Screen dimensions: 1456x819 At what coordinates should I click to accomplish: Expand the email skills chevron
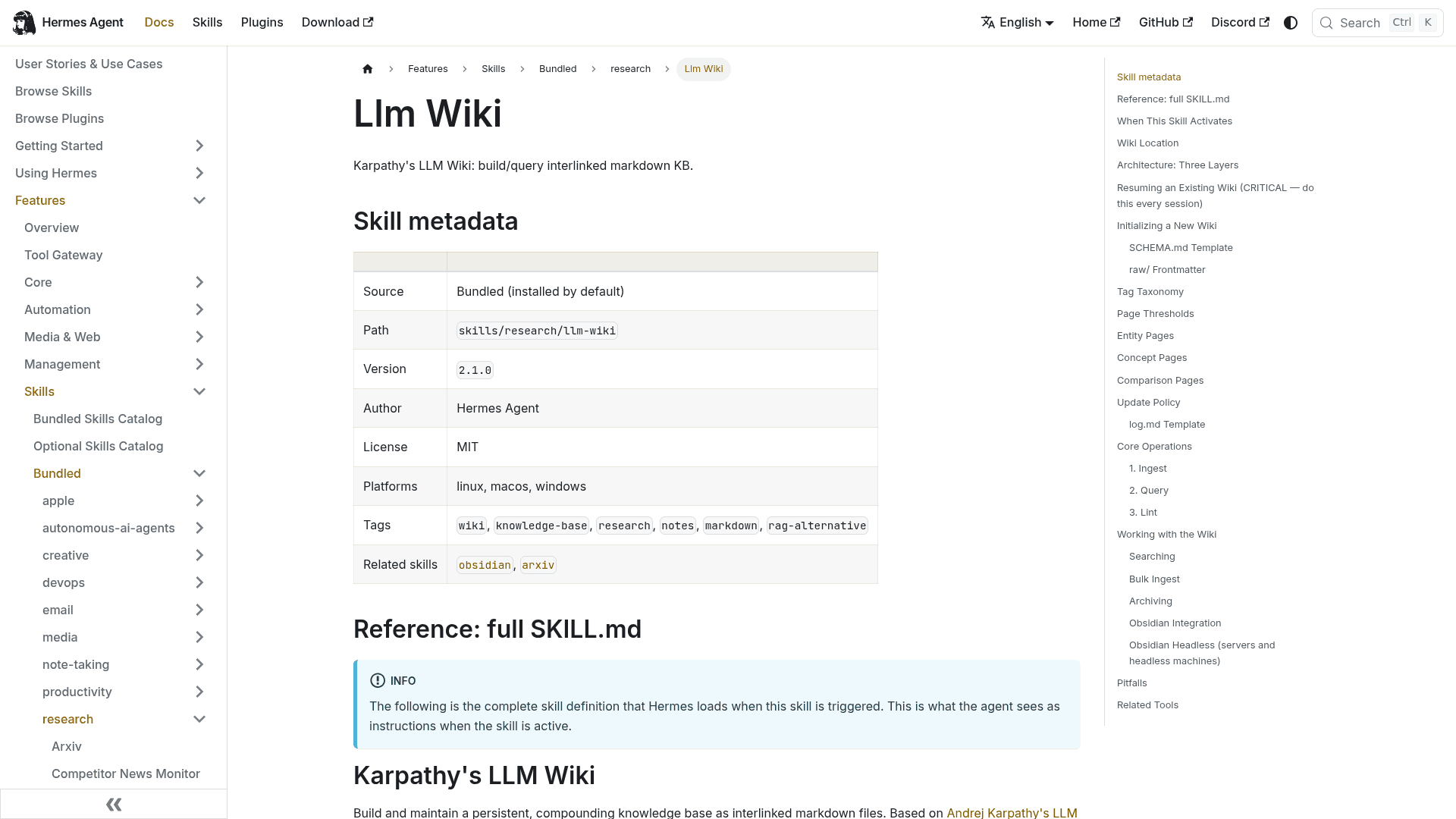199,610
